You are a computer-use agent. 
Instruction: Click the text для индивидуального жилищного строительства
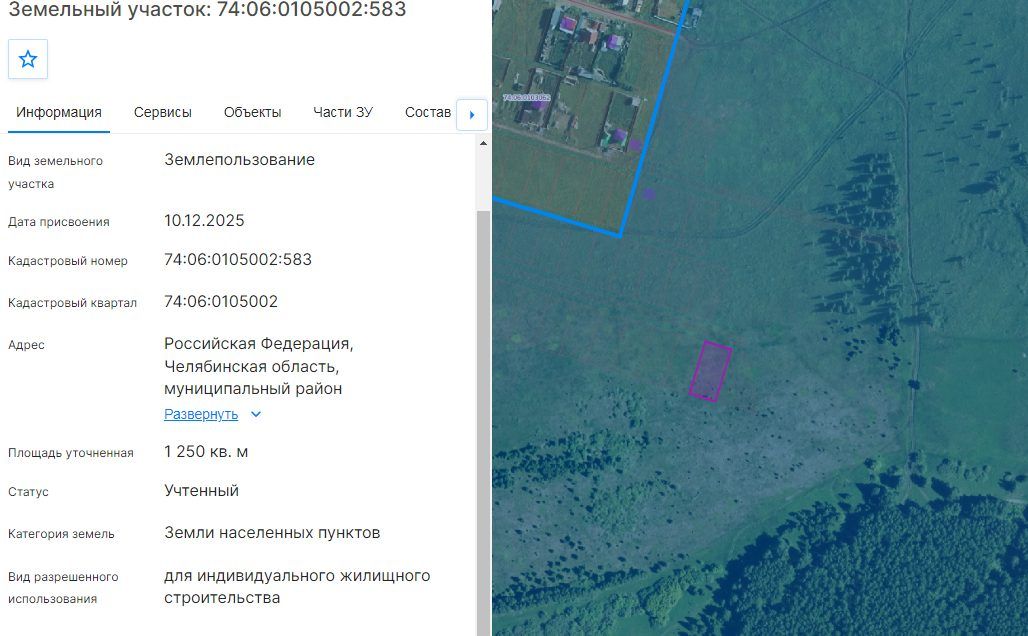click(x=297, y=587)
